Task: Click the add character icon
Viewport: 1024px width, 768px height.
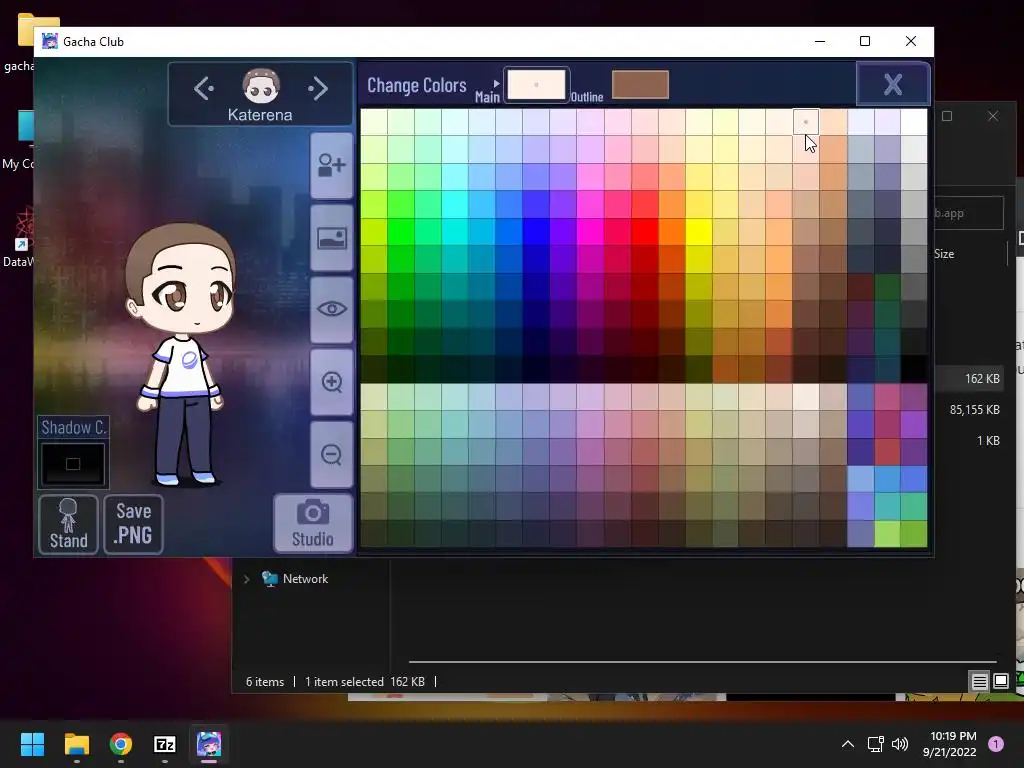Action: pyautogui.click(x=332, y=165)
